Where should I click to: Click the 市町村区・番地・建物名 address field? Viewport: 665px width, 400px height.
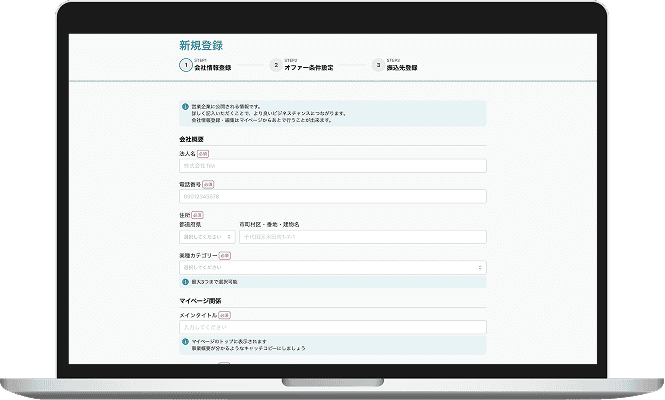[362, 238]
